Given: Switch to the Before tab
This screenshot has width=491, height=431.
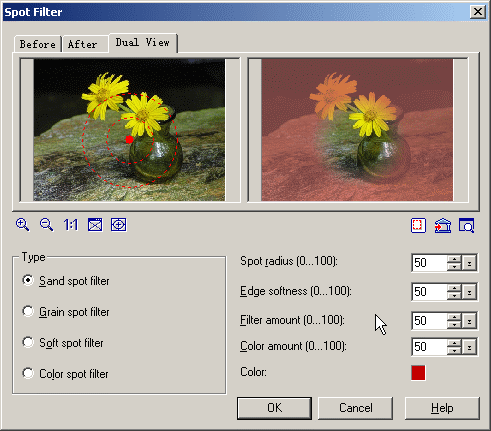Looking at the screenshot, I should click(x=38, y=44).
